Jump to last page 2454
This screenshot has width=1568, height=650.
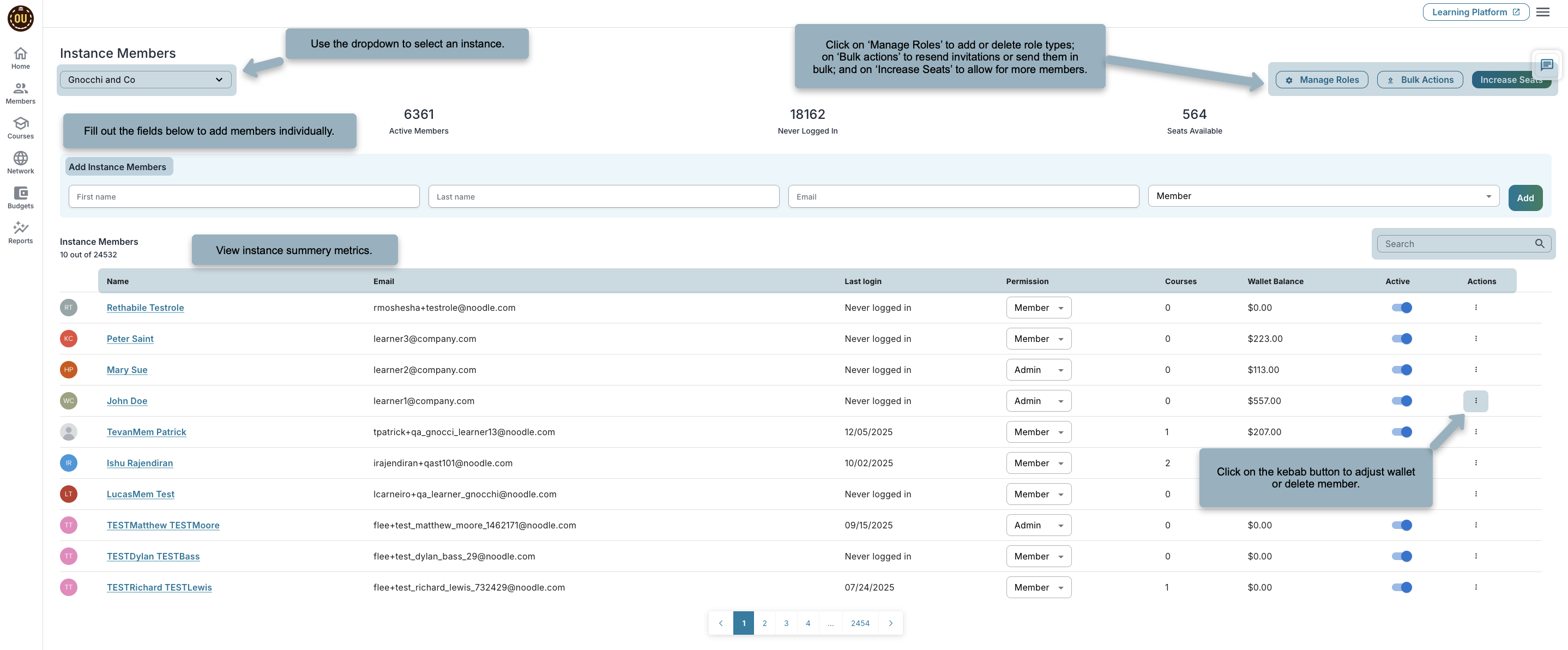coord(860,623)
